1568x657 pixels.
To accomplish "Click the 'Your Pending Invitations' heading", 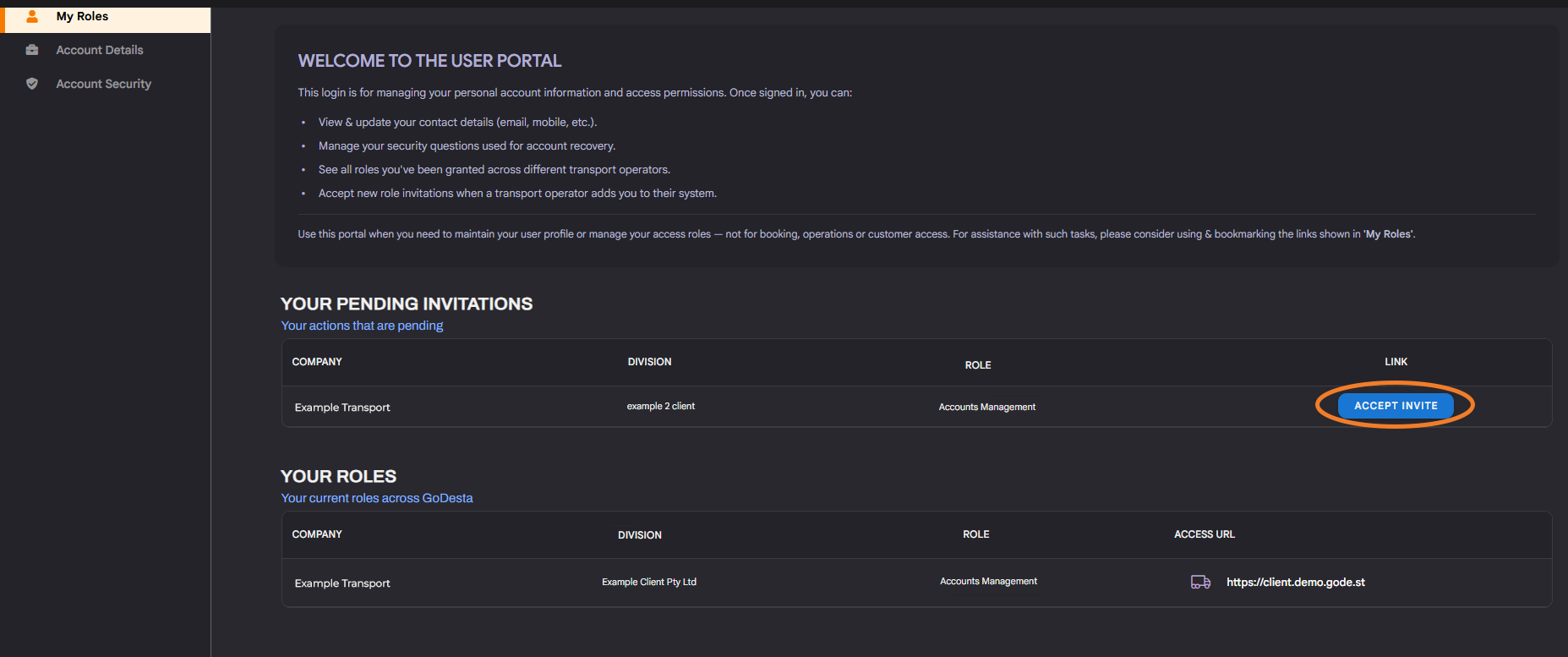I will tap(407, 304).
